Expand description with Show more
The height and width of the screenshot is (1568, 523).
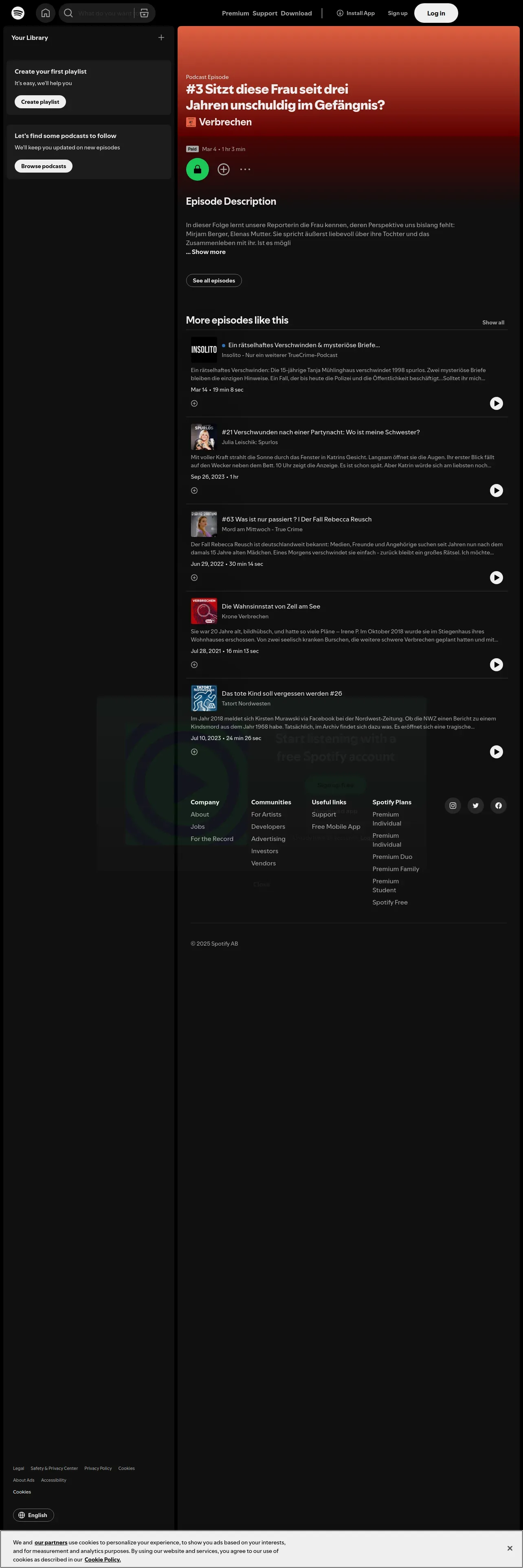(206, 252)
